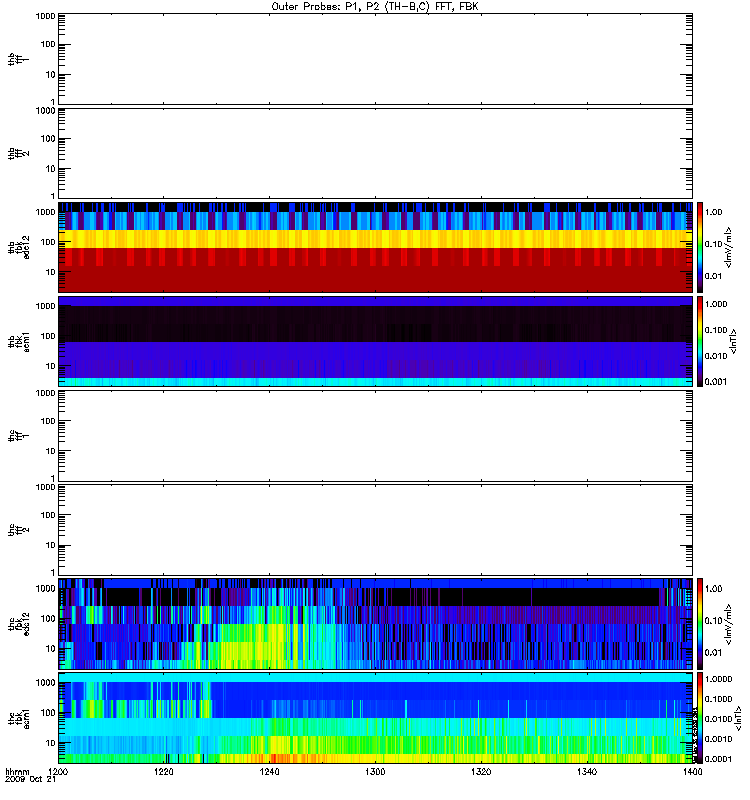Click the '0.01' value on thc edc12 color bar
Image resolution: width=750 pixels, height=800 pixels.
pos(713,653)
